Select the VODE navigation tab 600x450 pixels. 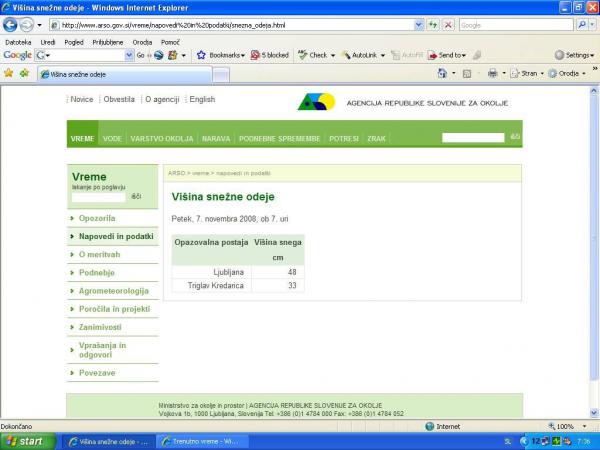112,138
